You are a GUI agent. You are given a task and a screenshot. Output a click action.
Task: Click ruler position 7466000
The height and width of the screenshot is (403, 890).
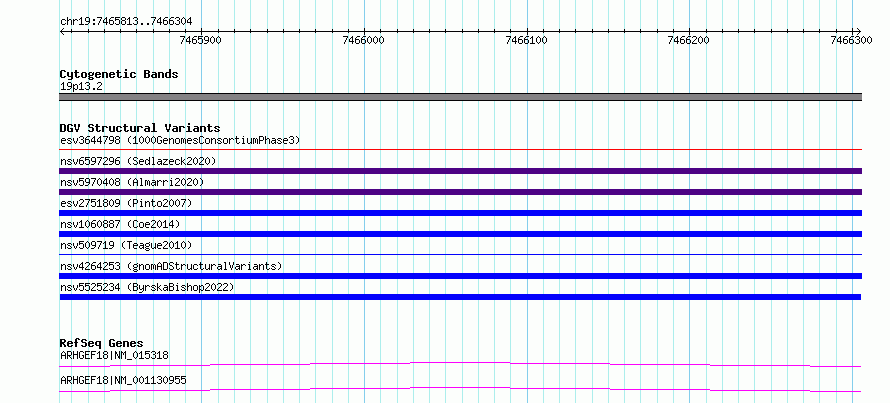pyautogui.click(x=363, y=40)
